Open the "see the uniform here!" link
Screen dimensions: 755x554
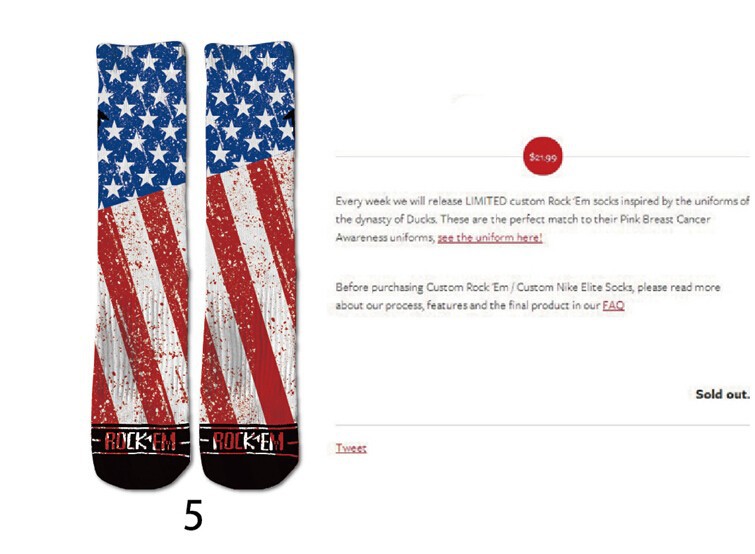[490, 238]
